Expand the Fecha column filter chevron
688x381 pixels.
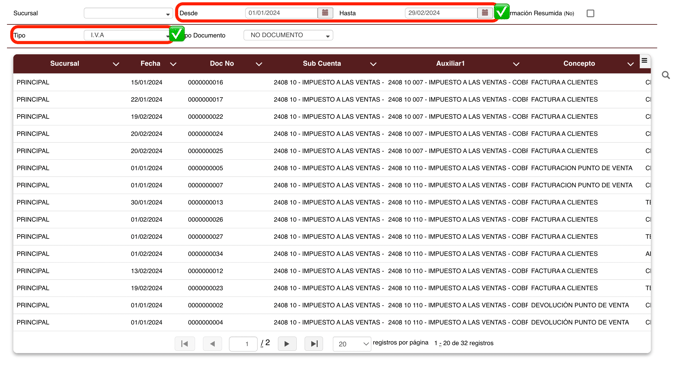173,64
